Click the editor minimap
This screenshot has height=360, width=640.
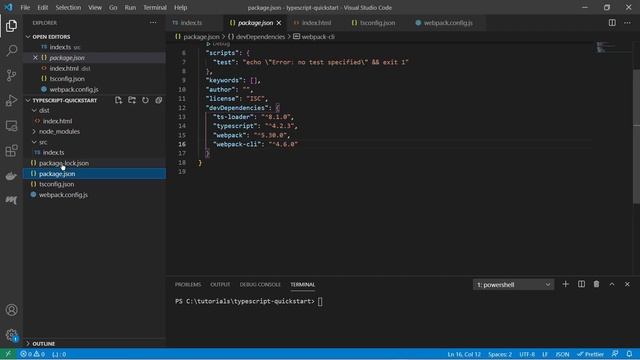(x=613, y=47)
